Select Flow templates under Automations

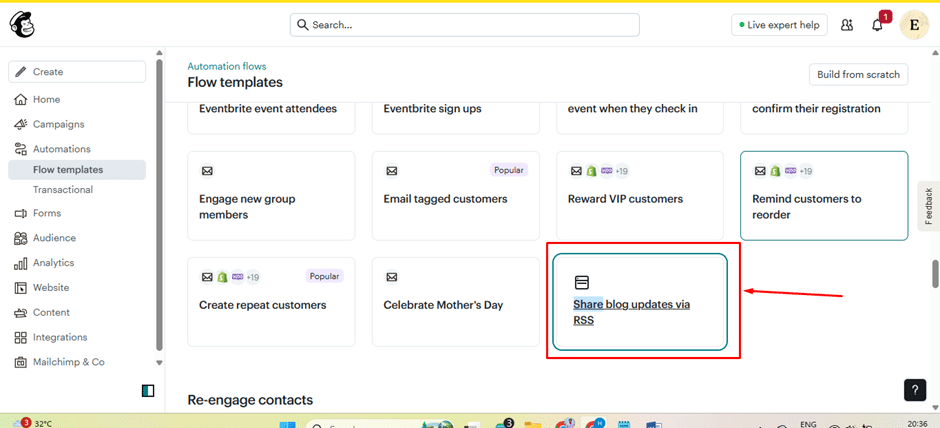tap(77, 170)
